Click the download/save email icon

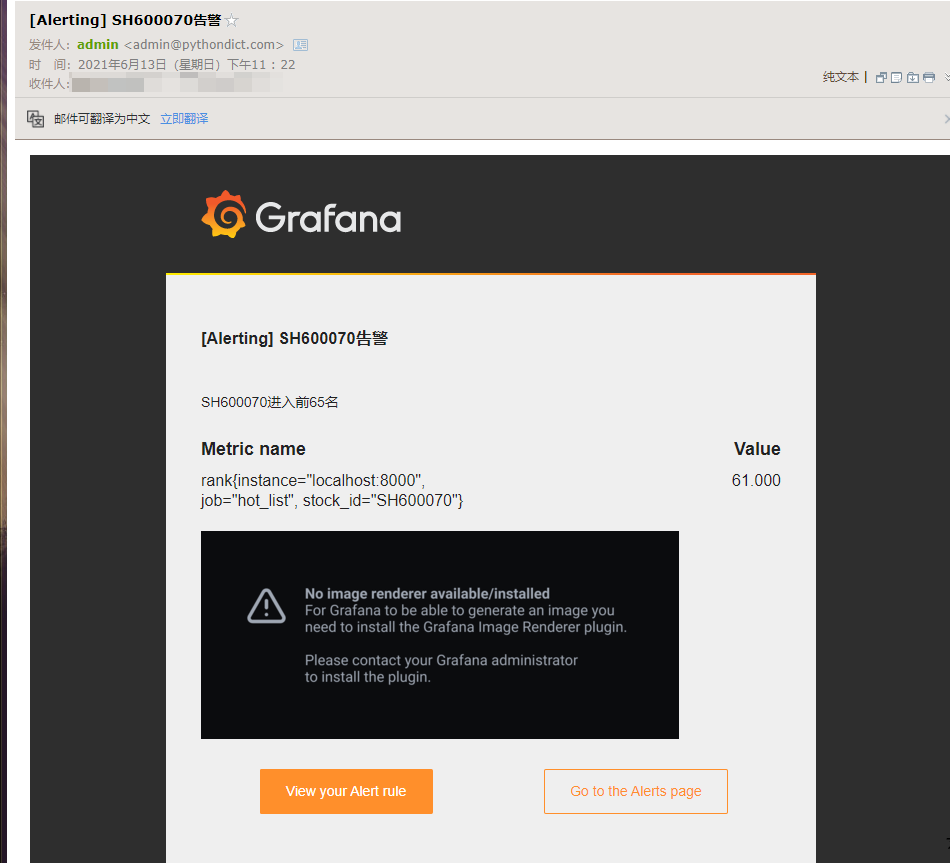pyautogui.click(x=912, y=77)
